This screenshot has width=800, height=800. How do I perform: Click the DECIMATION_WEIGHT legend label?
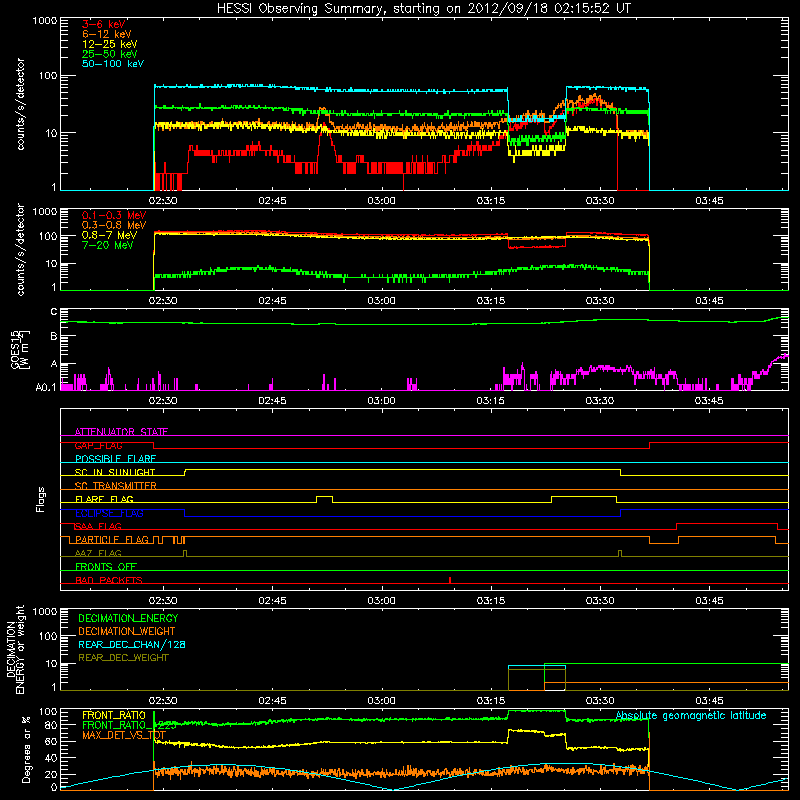coord(127,631)
